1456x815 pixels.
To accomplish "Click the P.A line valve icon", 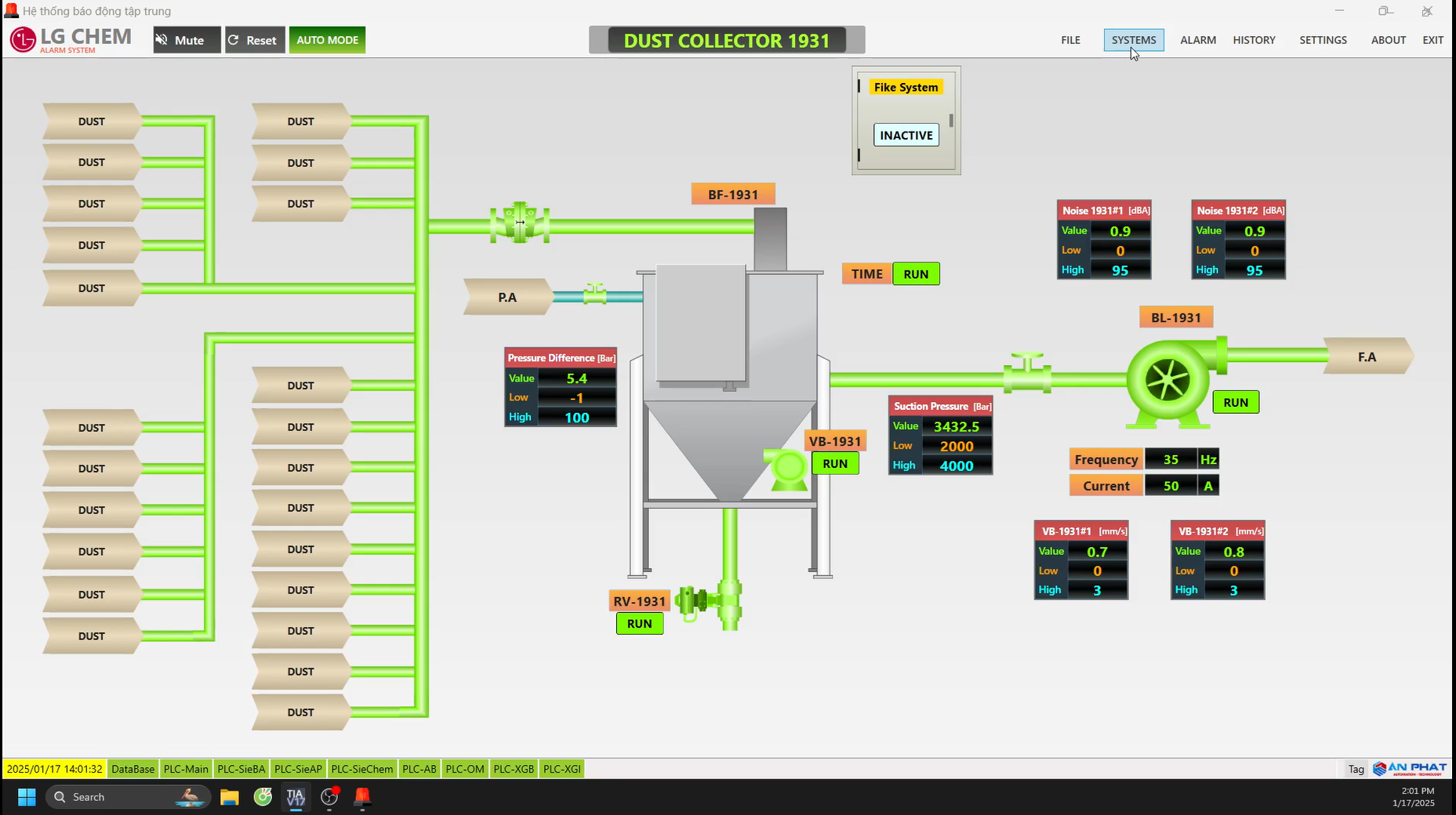I will point(595,295).
